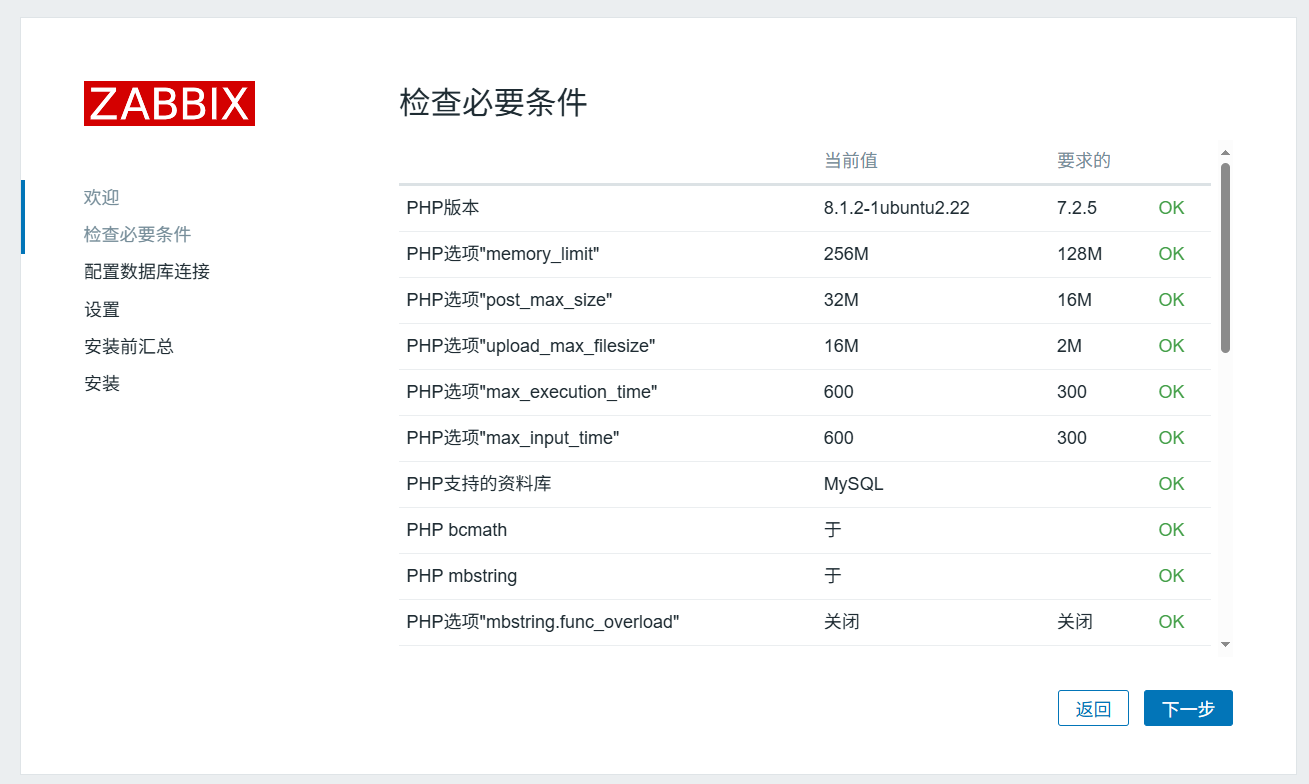Click the 要求的 column header
The width and height of the screenshot is (1309, 784).
click(x=1084, y=160)
